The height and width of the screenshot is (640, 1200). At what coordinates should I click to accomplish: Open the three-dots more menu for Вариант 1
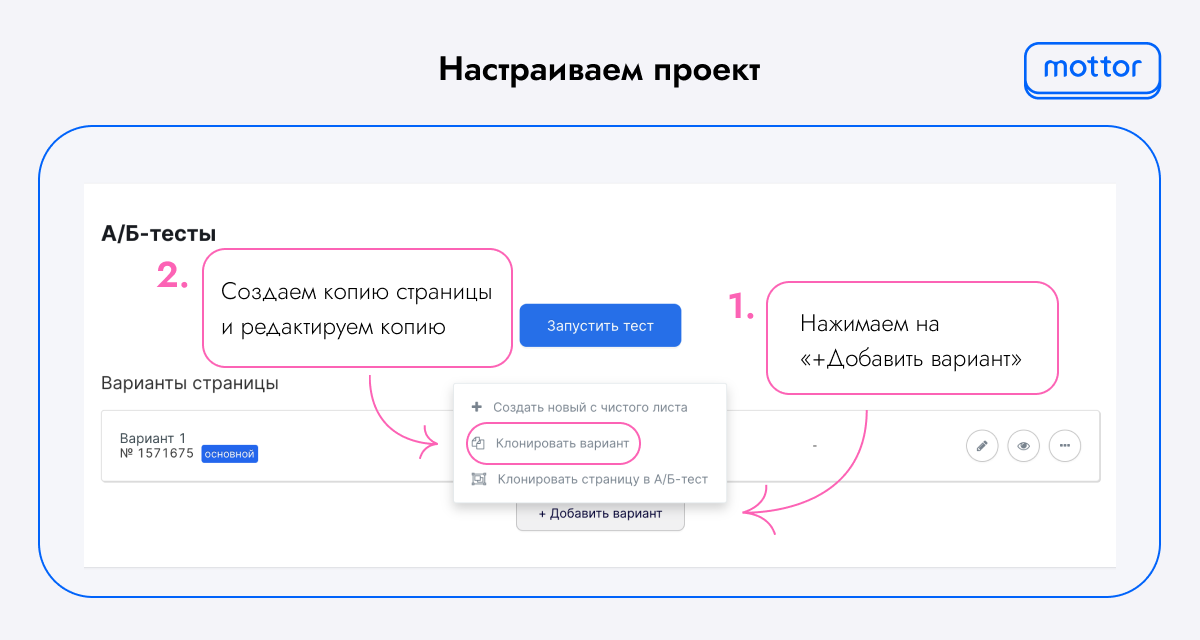tap(1064, 445)
